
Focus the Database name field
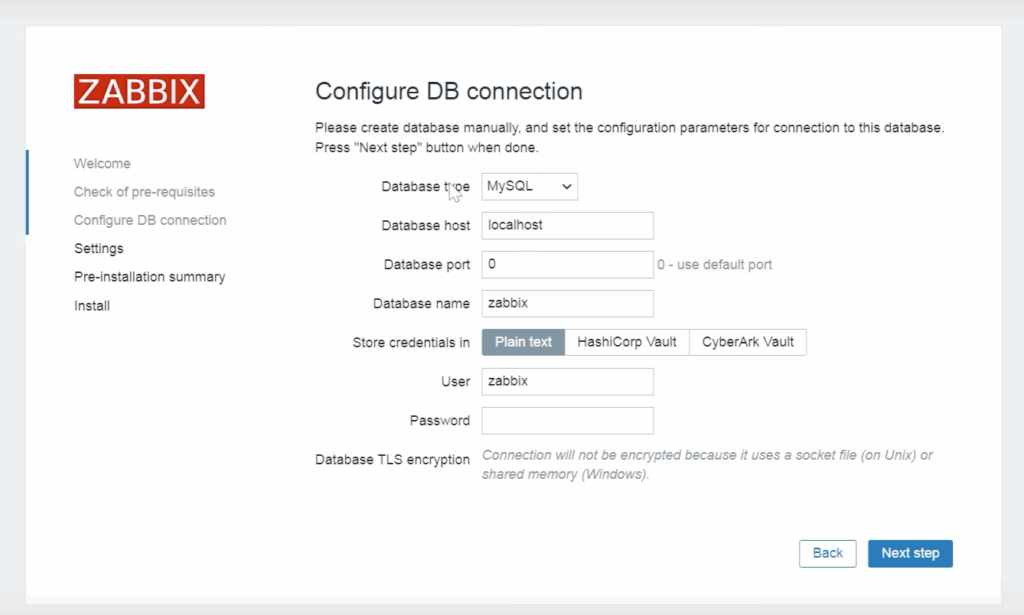[x=568, y=304]
